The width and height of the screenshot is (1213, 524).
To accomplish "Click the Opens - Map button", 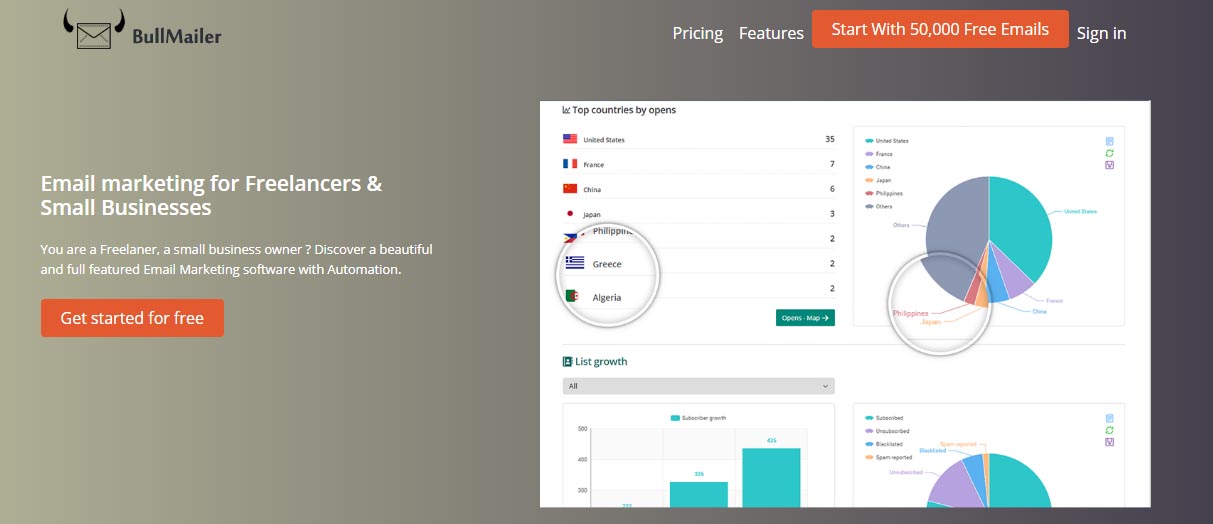I will pos(805,318).
